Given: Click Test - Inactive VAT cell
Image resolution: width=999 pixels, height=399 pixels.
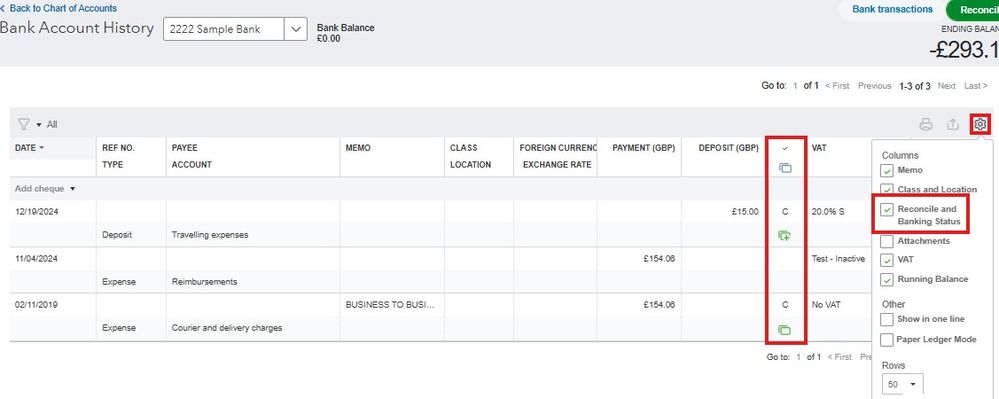Looking at the screenshot, I should pyautogui.click(x=838, y=259).
